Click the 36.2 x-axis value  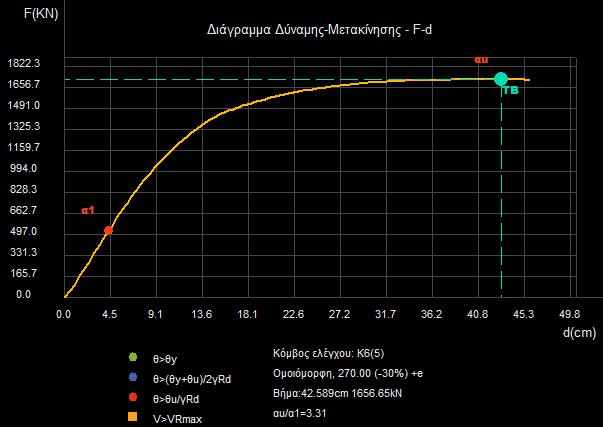(x=431, y=314)
